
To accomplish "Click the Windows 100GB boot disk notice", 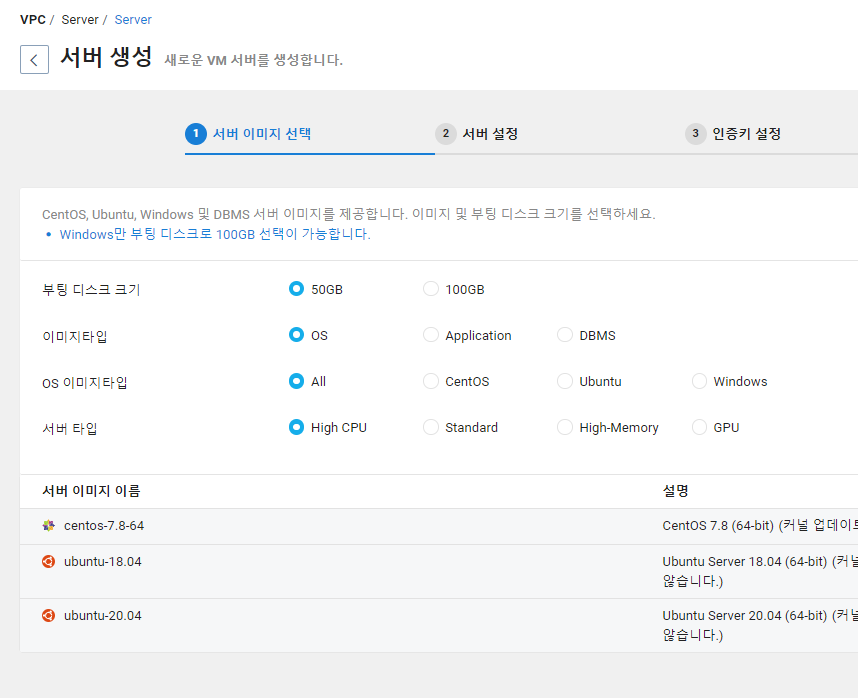I will (215, 234).
